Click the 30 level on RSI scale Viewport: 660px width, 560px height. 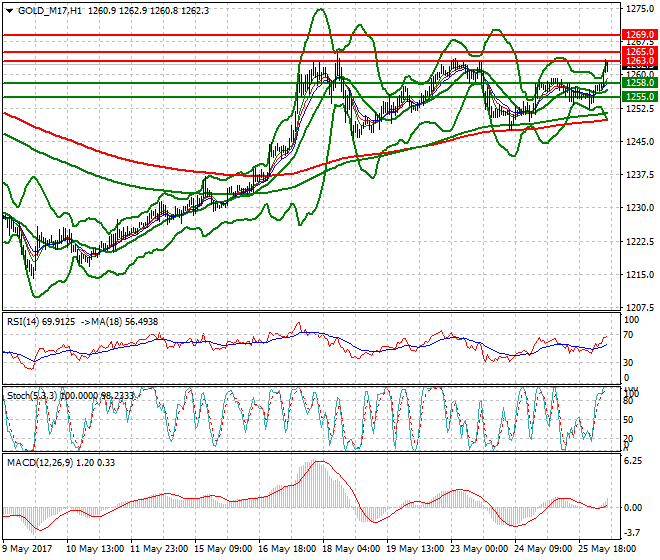[628, 363]
